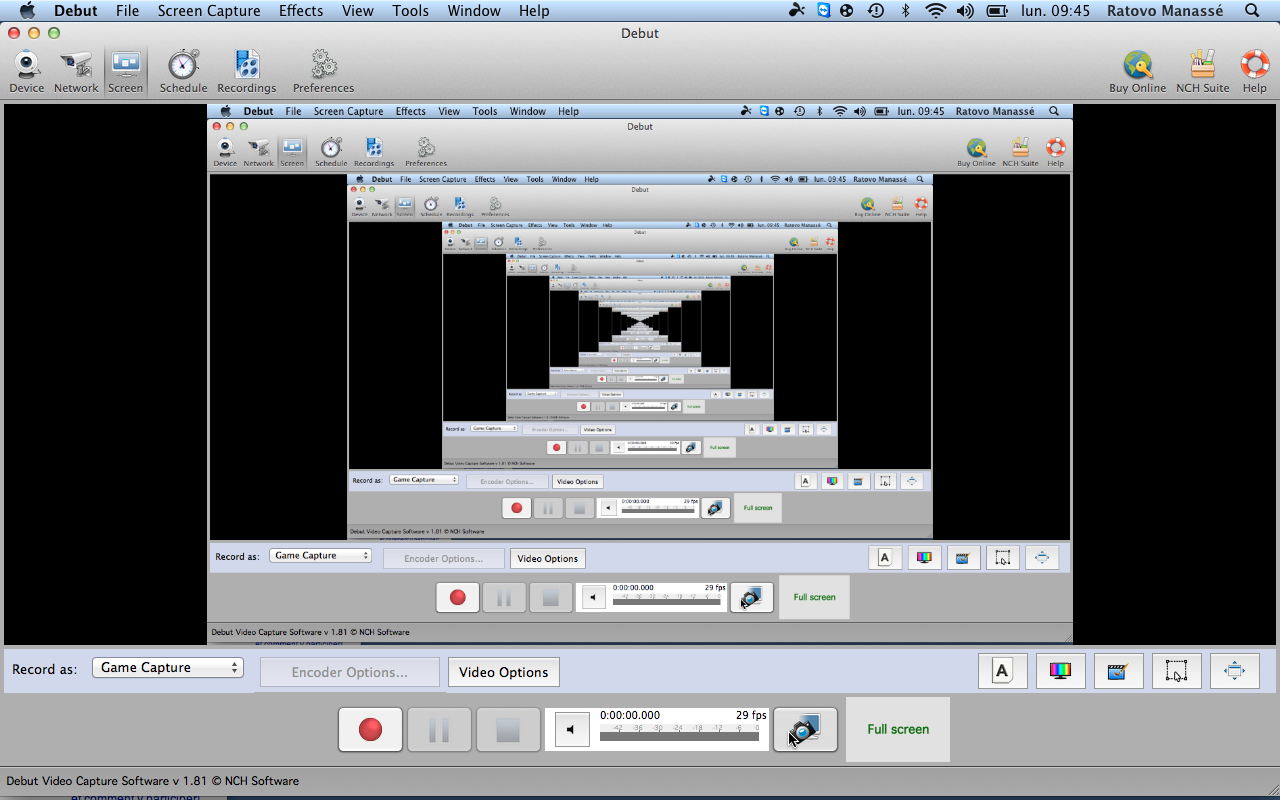Screen dimensions: 1280x800
Task: Open the system volume menu bar icon
Action: [965, 11]
